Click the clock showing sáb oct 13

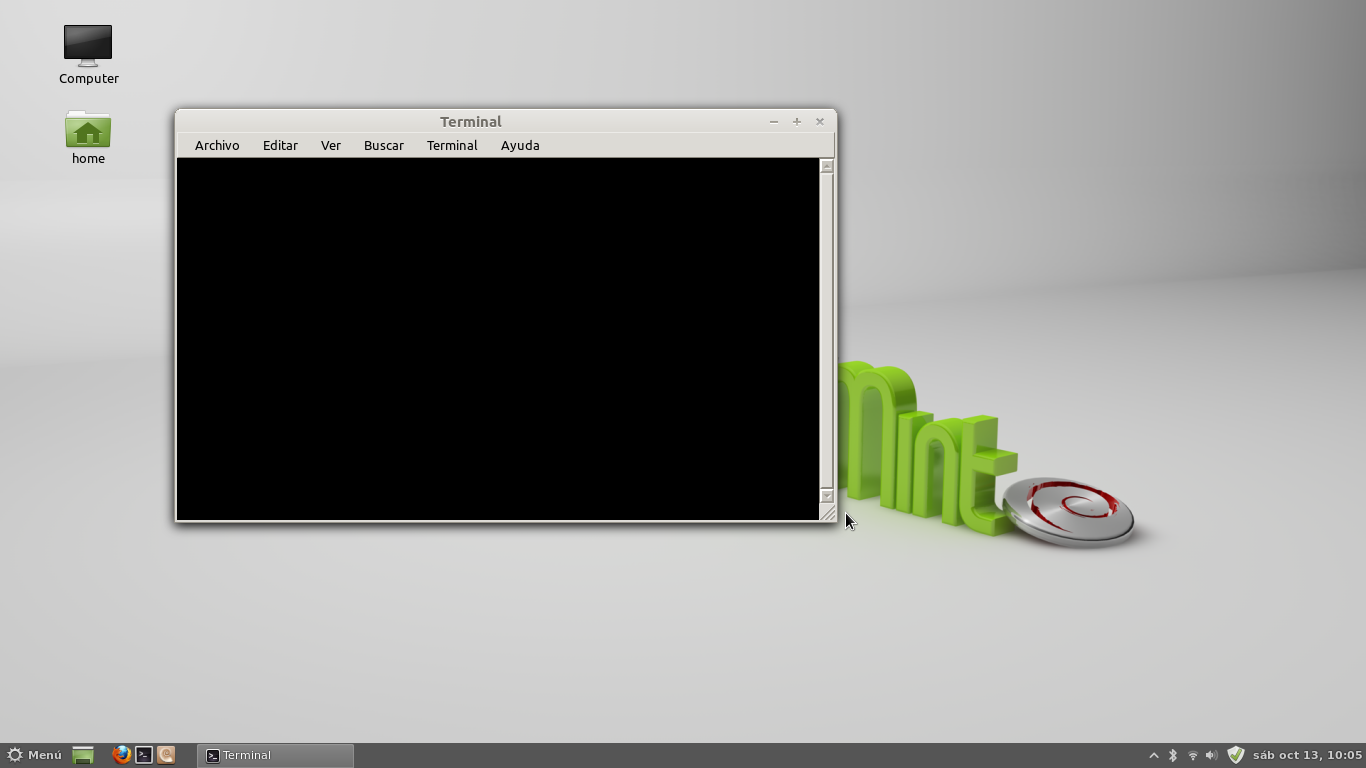(x=1300, y=755)
